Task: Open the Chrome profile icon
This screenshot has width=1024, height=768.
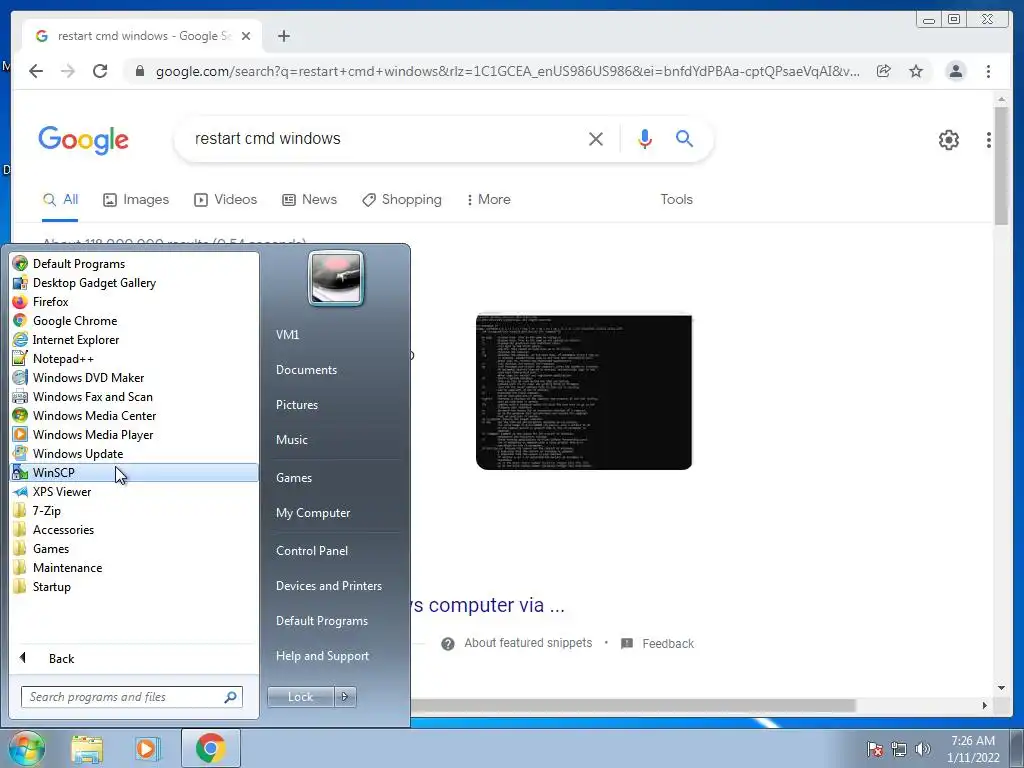Action: 955,71
